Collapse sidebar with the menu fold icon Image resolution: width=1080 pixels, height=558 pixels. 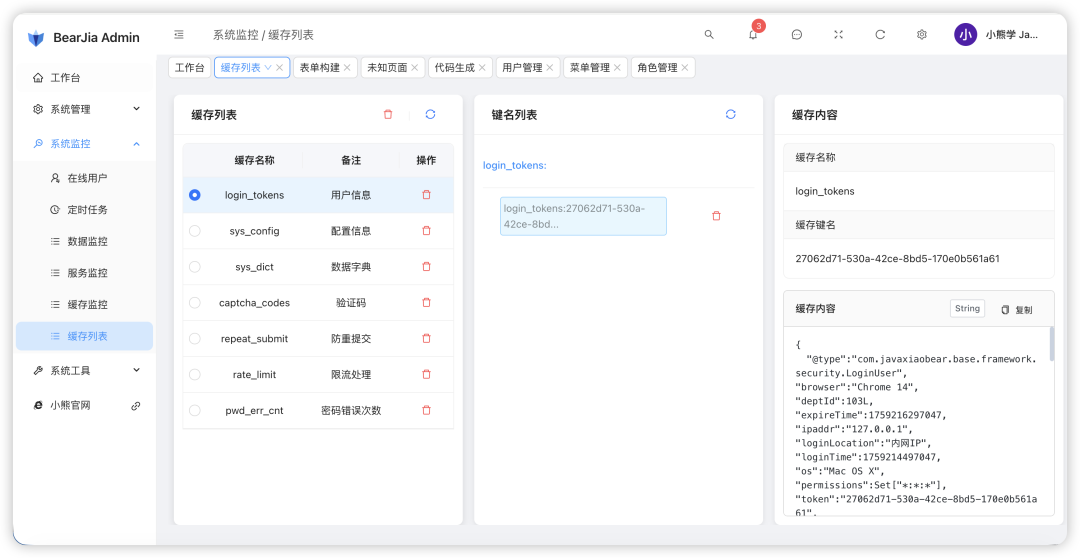179,35
